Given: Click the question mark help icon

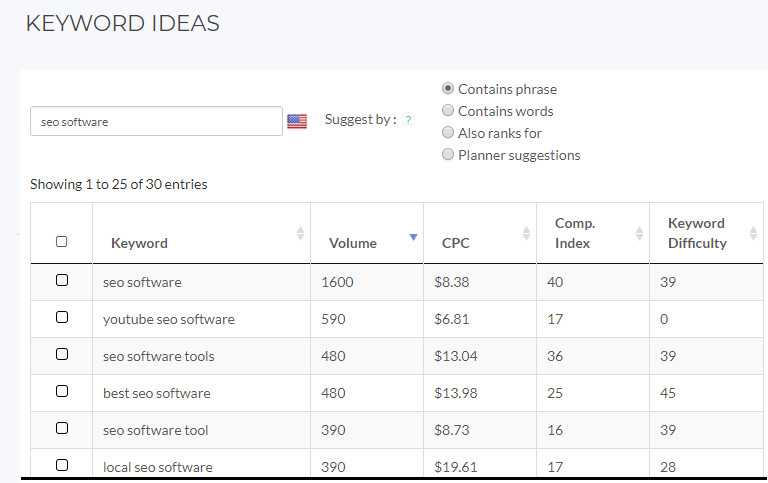Looking at the screenshot, I should [408, 120].
